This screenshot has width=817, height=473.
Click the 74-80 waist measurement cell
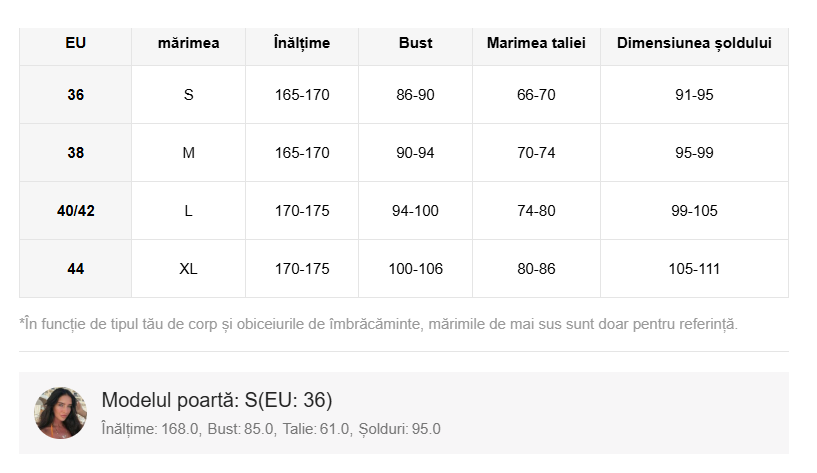(536, 211)
